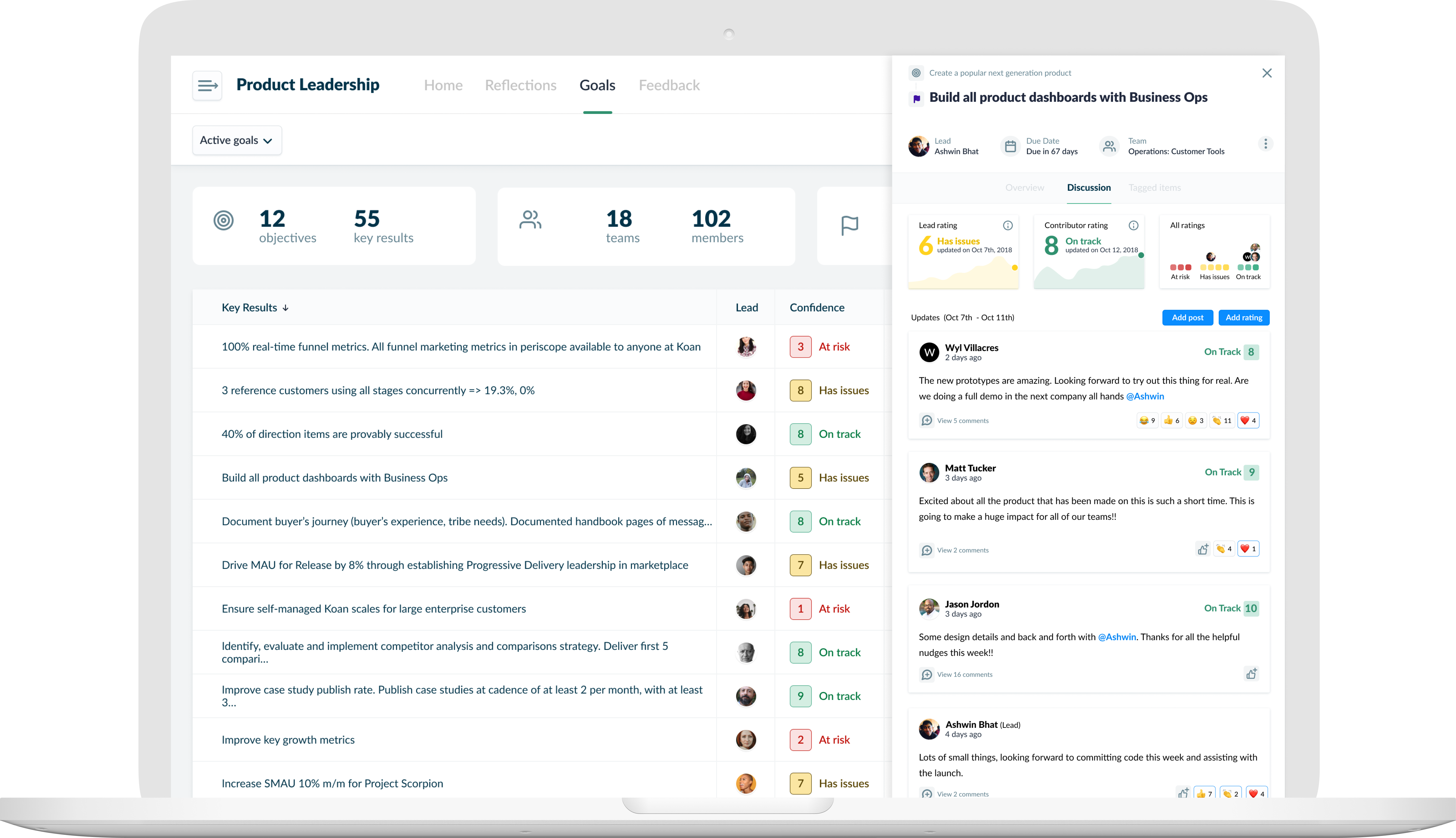Viewport: 1456px width, 838px height.
Task: Click the Confidence column header
Action: tap(817, 308)
